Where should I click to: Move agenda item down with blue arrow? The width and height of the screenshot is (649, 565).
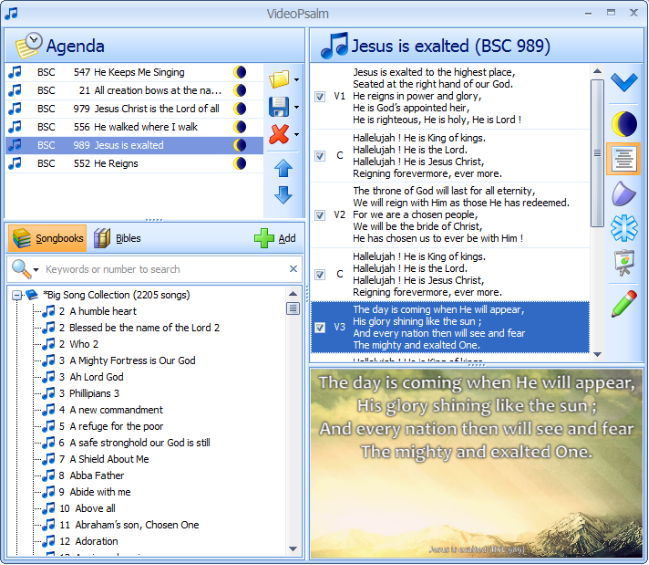click(x=283, y=195)
